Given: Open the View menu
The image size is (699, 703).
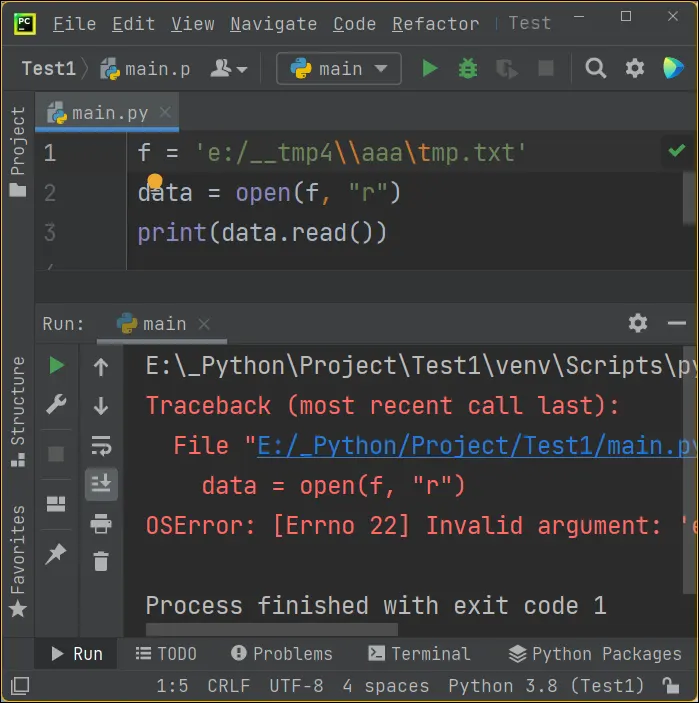Looking at the screenshot, I should coord(192,24).
